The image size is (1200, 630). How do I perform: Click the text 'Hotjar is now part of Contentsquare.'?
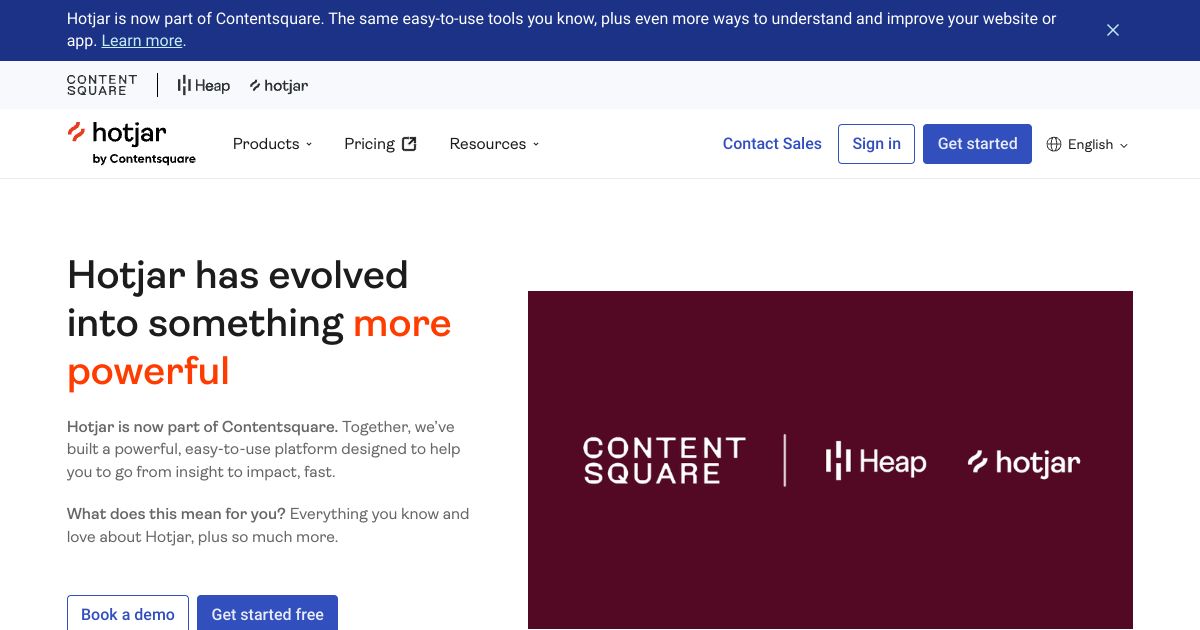point(202,427)
